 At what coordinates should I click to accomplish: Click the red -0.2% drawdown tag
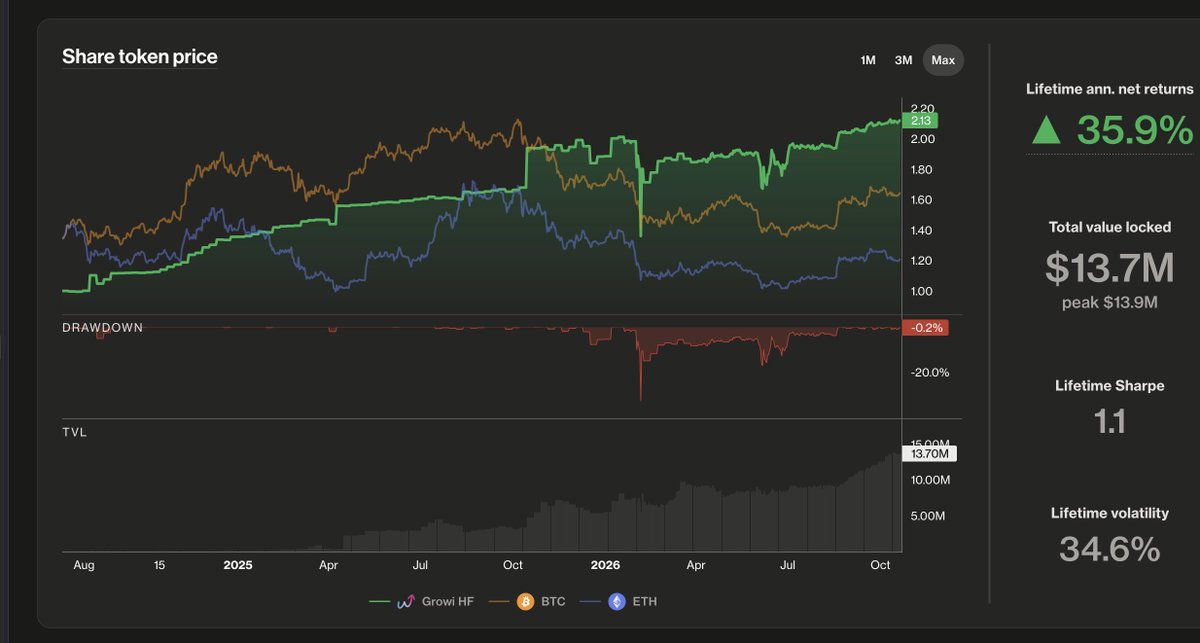[924, 327]
